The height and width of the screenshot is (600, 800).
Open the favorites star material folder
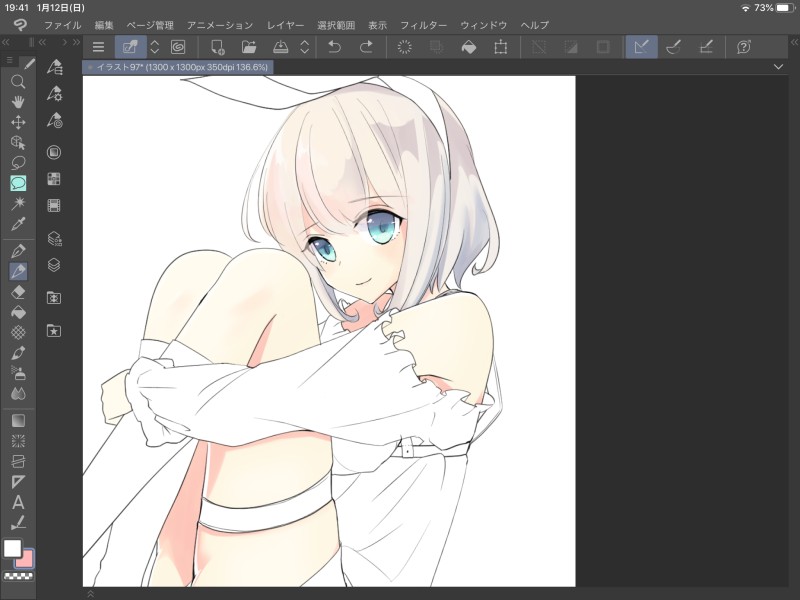[54, 331]
